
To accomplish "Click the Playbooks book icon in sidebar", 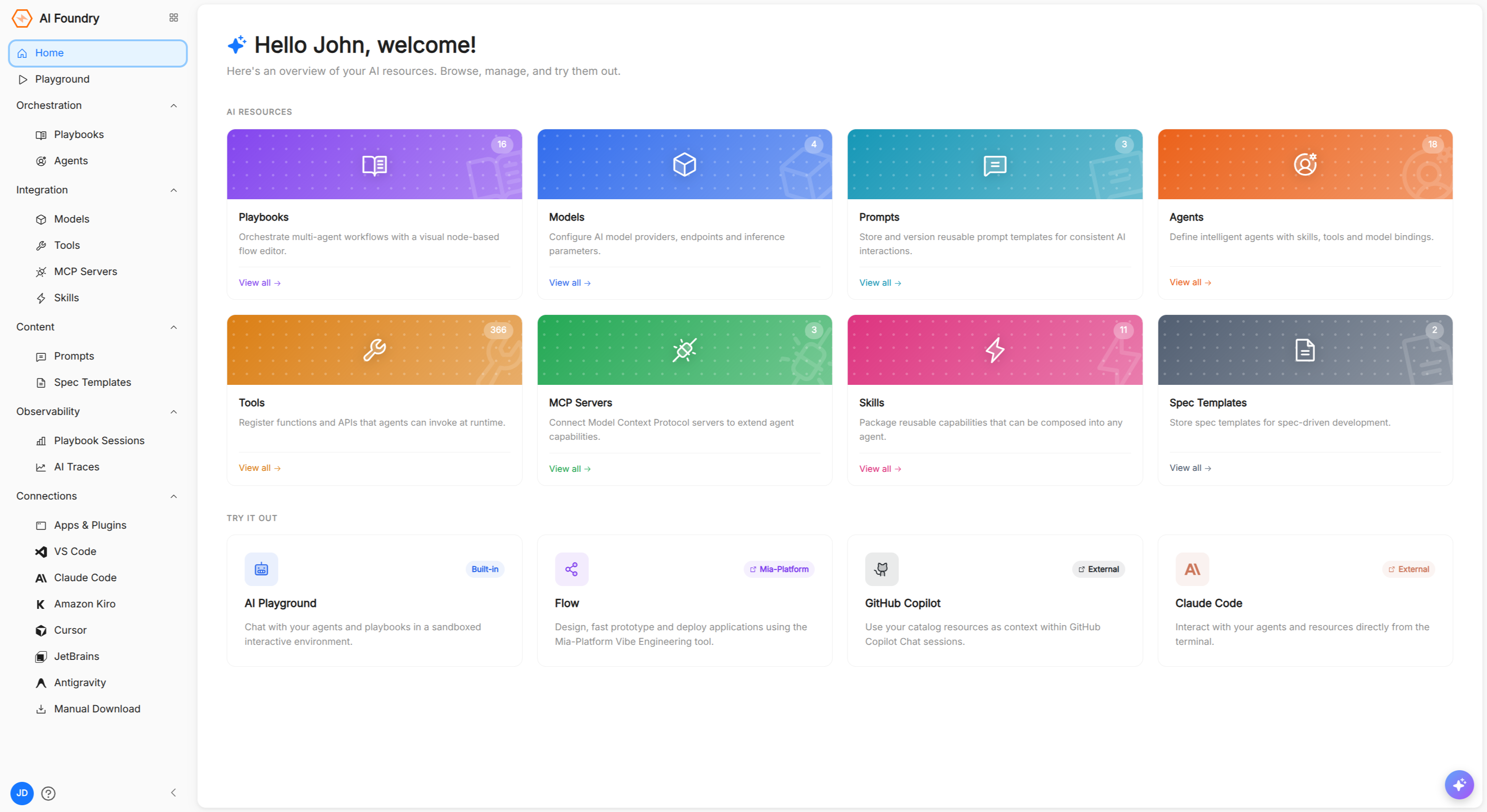I will 41,135.
